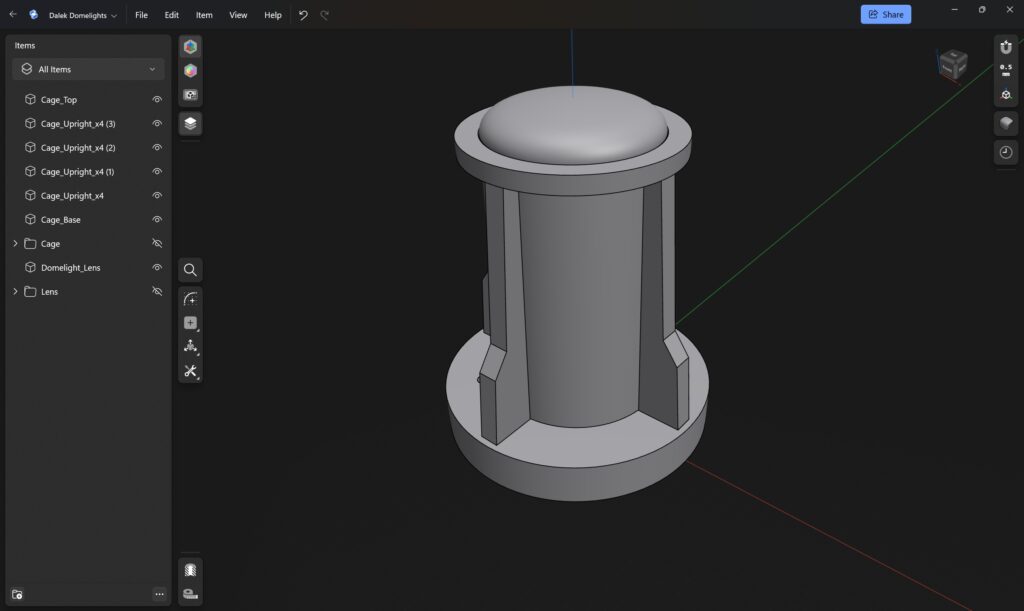Click the three-dots more options button

[x=159, y=594]
